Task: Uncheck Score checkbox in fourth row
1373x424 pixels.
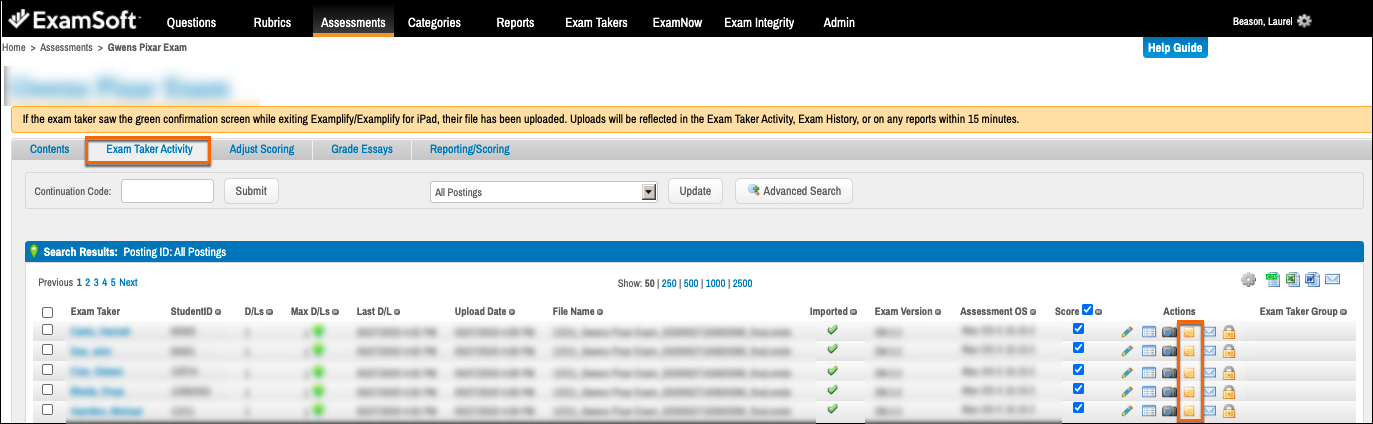Action: (1077, 388)
